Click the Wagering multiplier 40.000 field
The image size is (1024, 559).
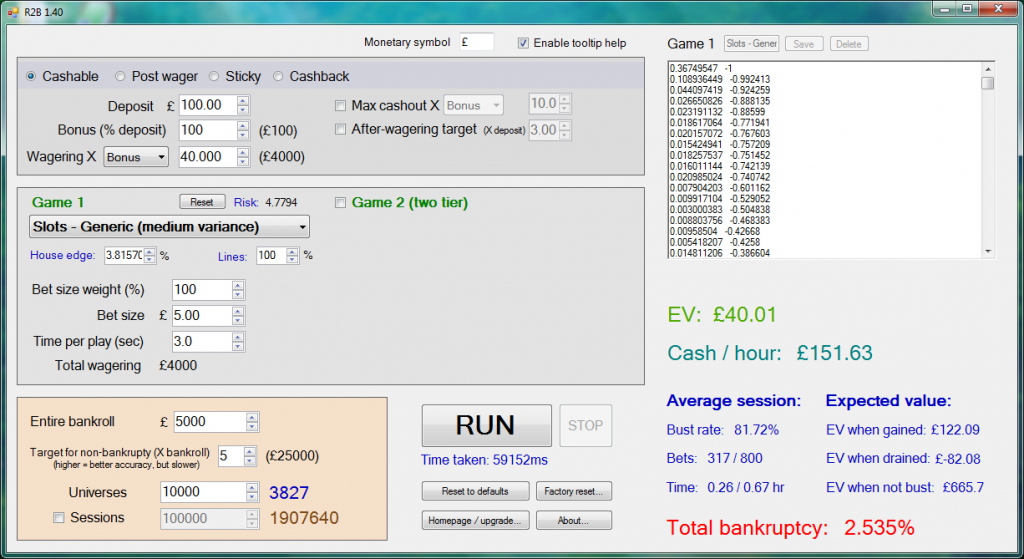208,157
